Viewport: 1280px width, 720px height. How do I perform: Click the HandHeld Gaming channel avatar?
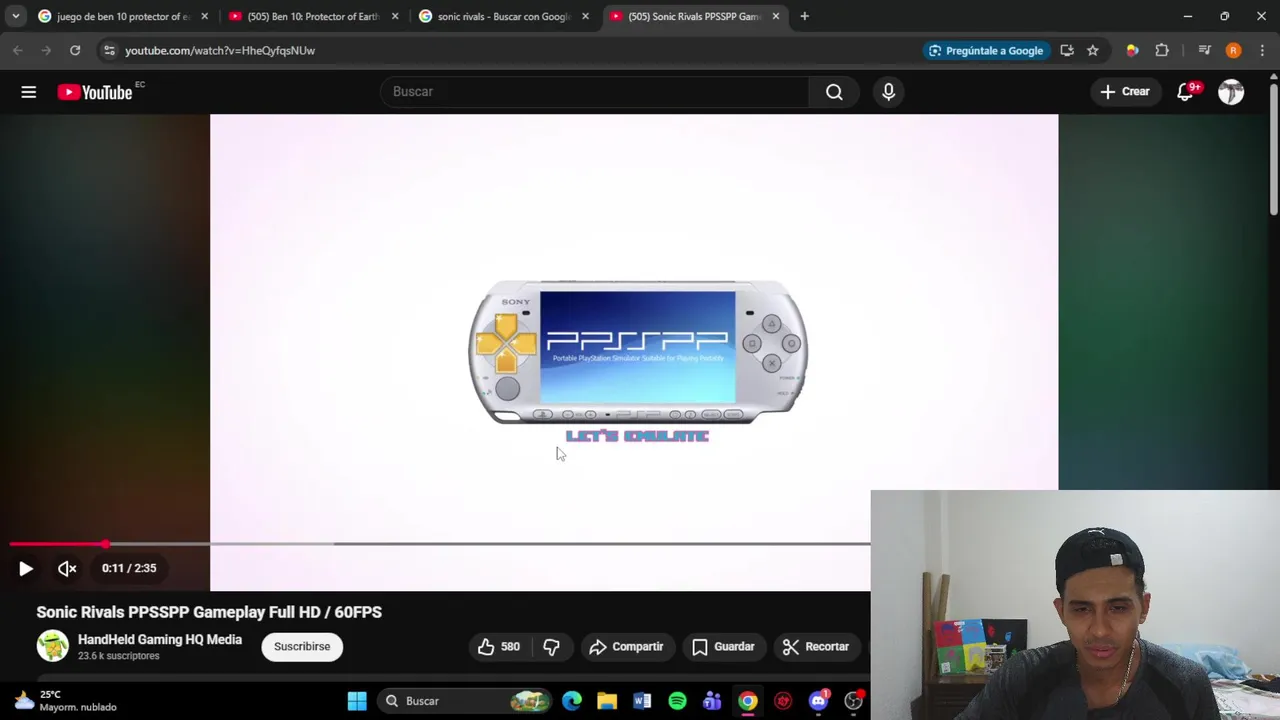[x=53, y=646]
